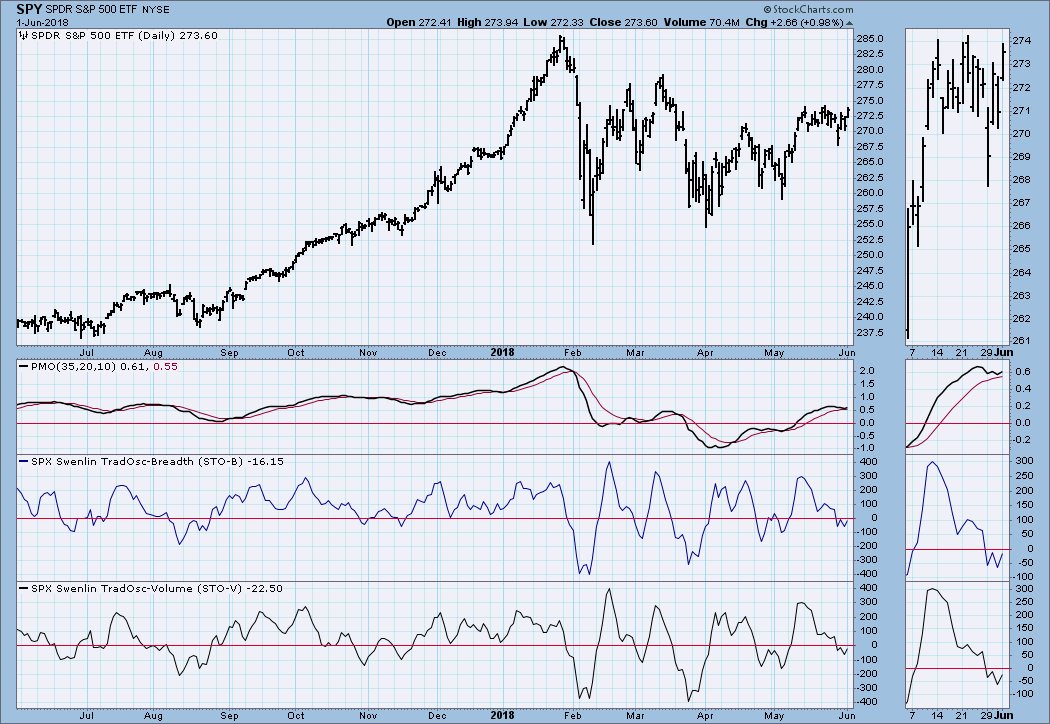
Task: Click the 285.0 price axis label
Action: (x=869, y=39)
